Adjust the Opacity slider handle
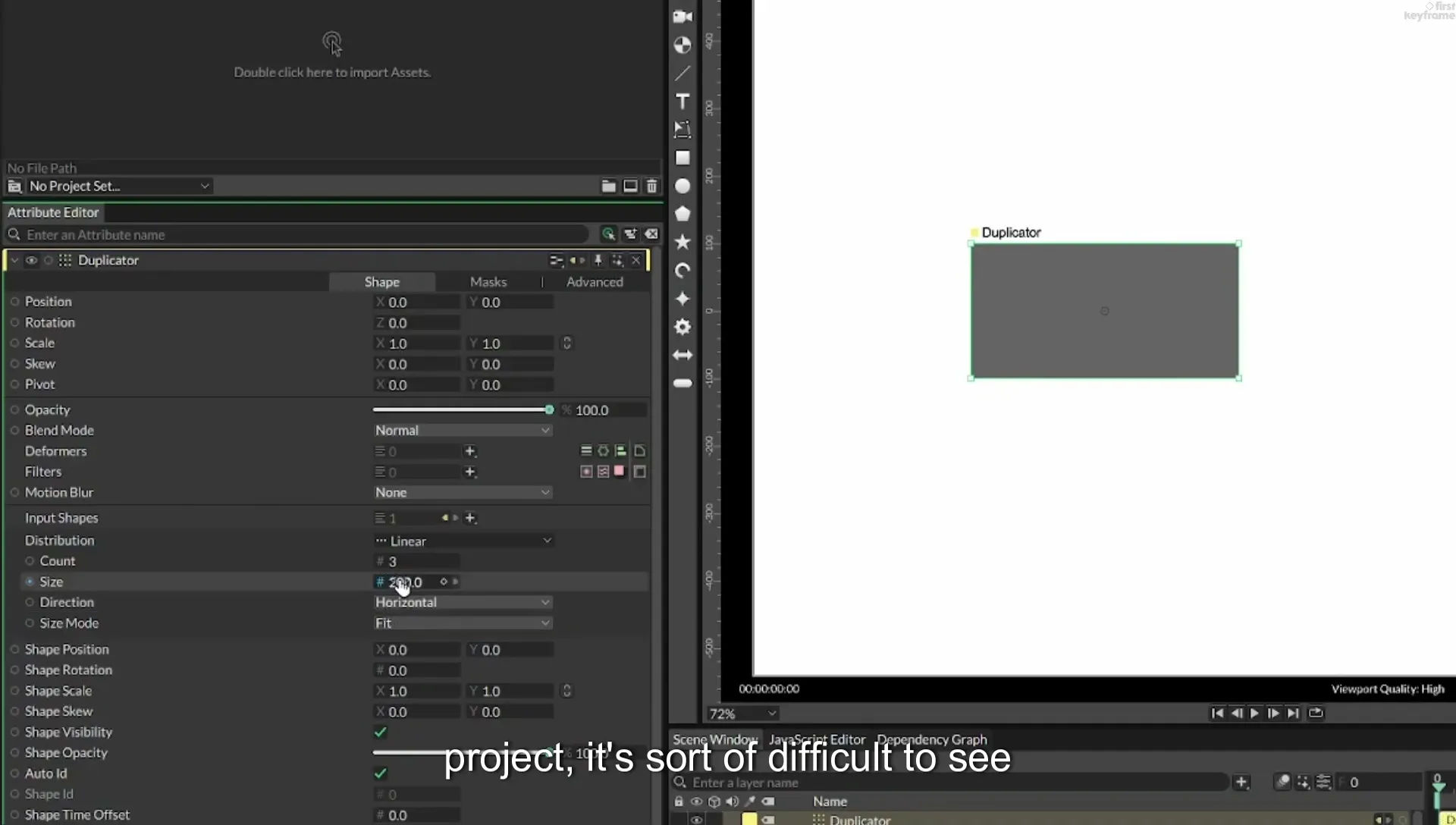This screenshot has height=825, width=1456. click(x=549, y=409)
